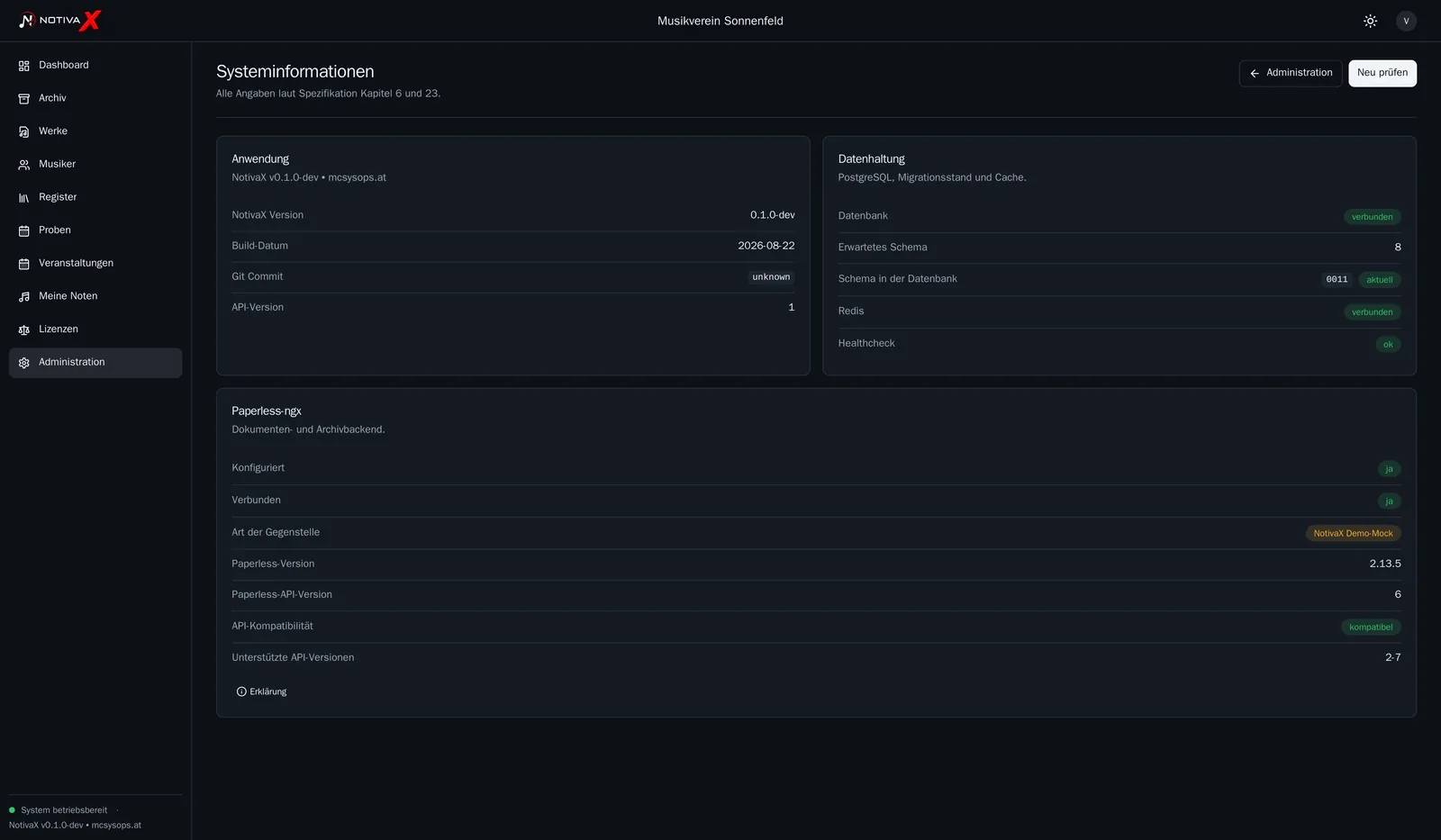Click the Werke file-music icon
1441x840 pixels.
(x=24, y=131)
